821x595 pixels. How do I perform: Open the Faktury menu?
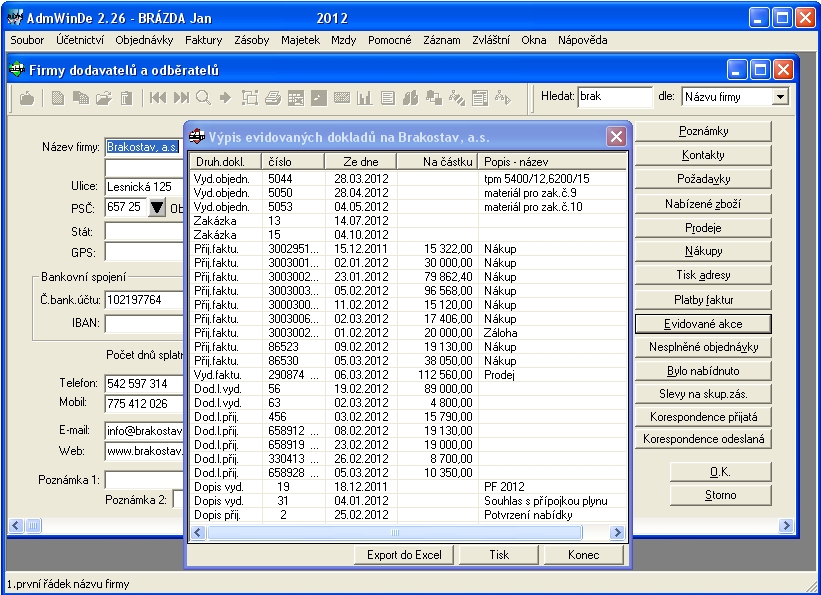(203, 40)
